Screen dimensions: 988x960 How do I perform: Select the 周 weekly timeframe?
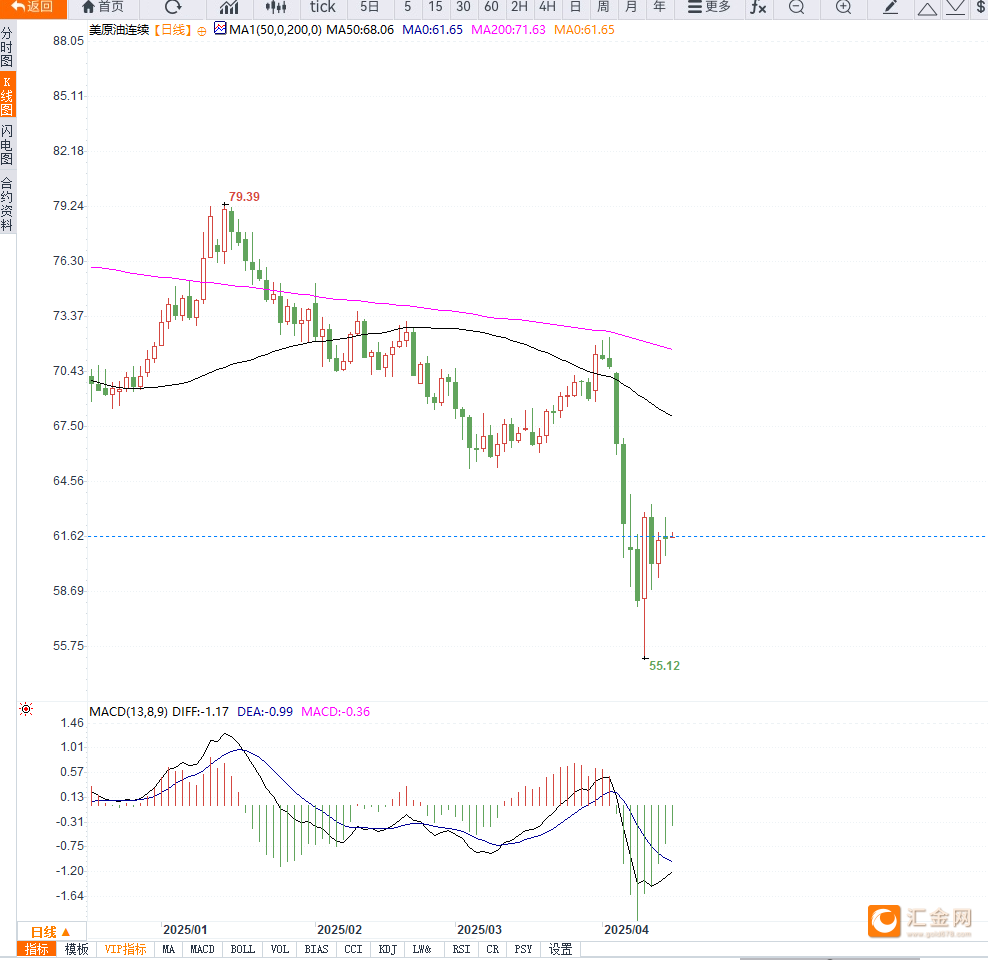point(603,7)
